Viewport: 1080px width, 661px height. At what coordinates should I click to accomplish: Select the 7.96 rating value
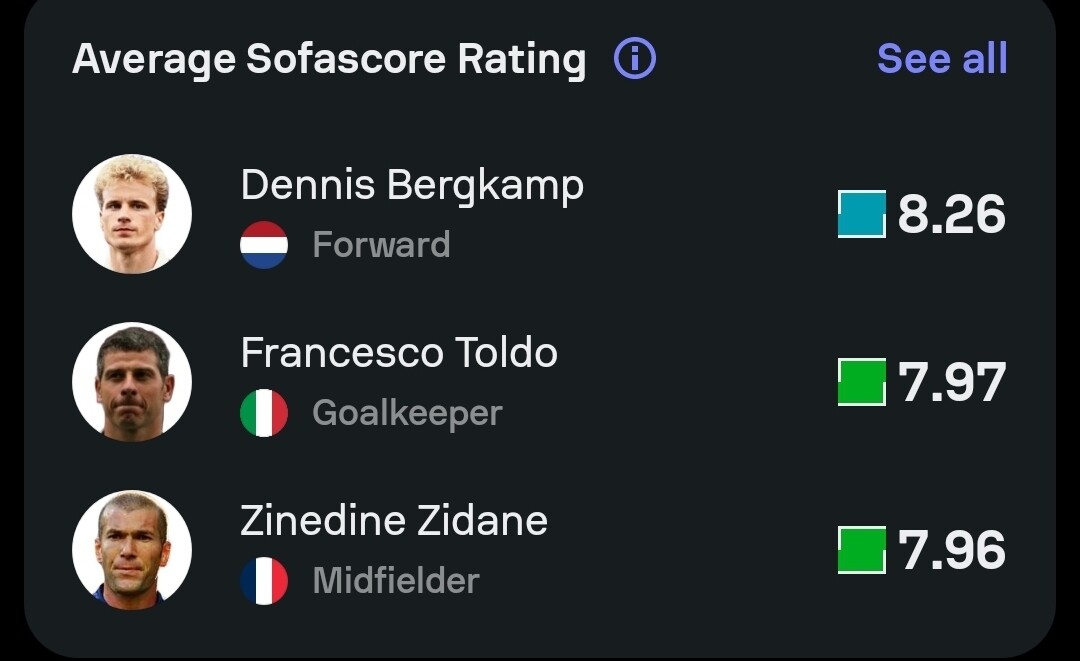click(x=951, y=550)
